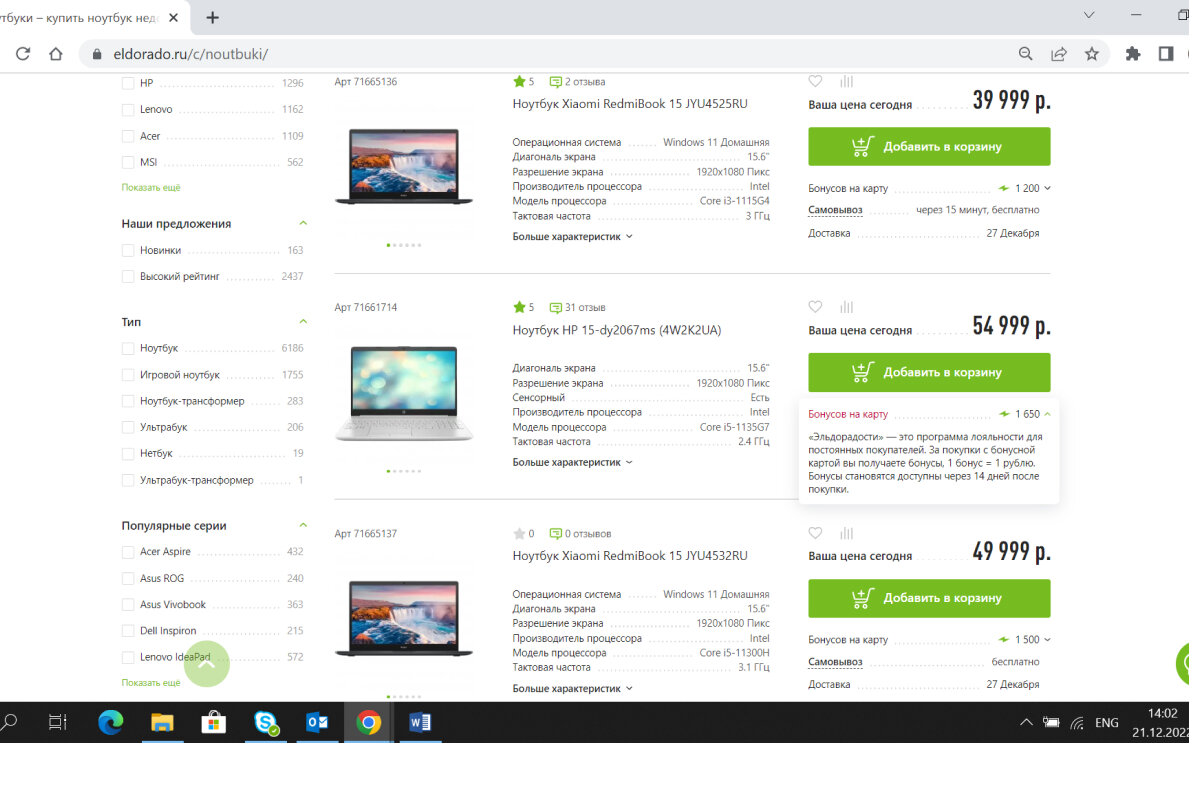Open the browser home page icon
The width and height of the screenshot is (1200, 800).
pyautogui.click(x=56, y=54)
